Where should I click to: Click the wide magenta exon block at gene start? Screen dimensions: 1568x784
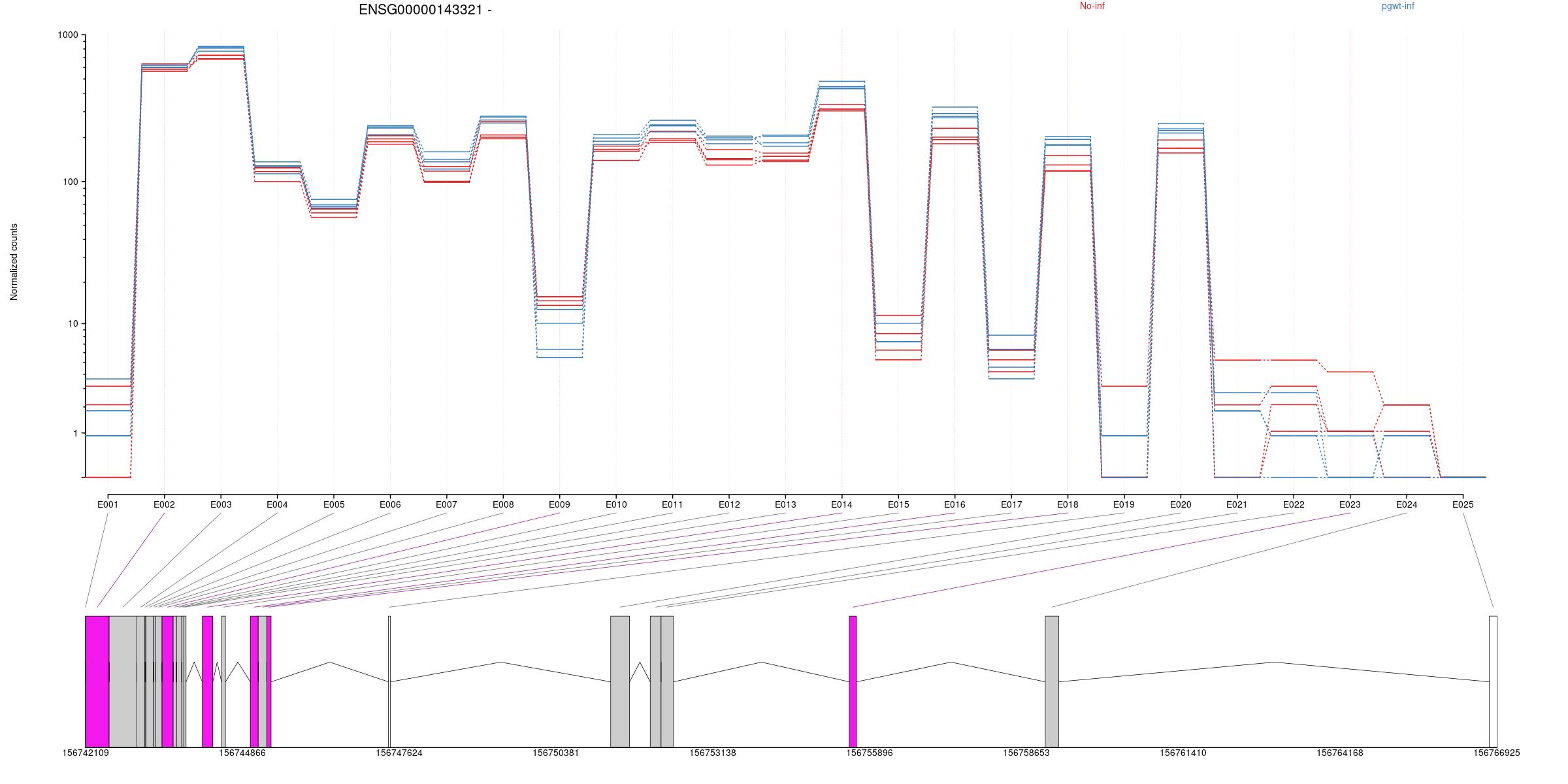pyautogui.click(x=97, y=681)
